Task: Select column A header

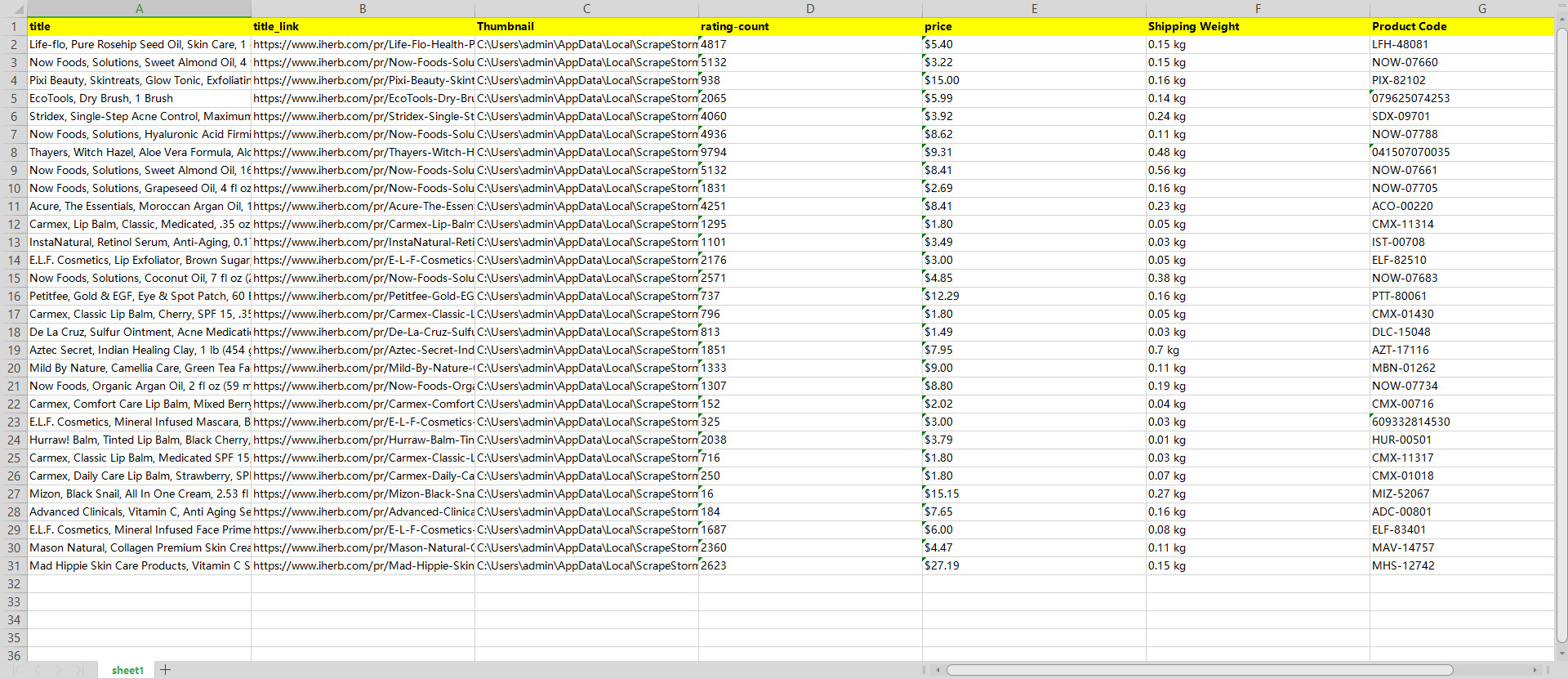Action: tap(140, 9)
